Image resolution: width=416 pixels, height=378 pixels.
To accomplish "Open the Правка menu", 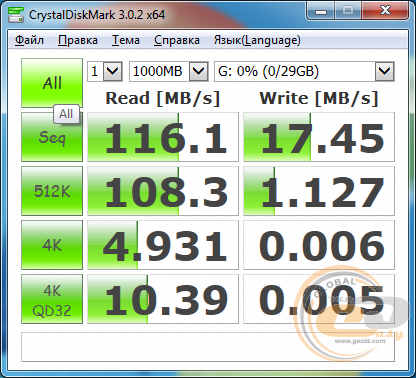I will pos(78,40).
